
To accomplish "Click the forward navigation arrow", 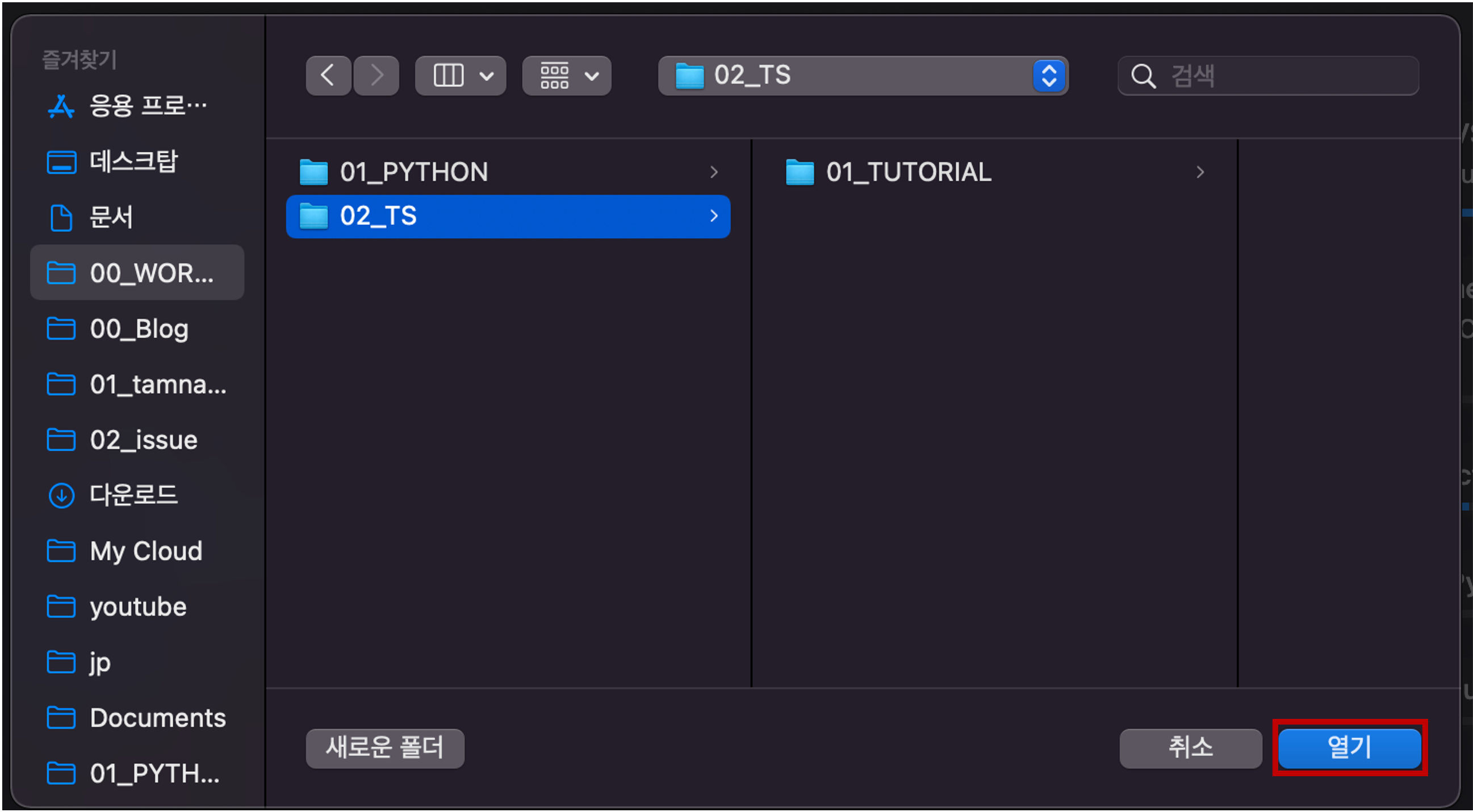I will 376,76.
